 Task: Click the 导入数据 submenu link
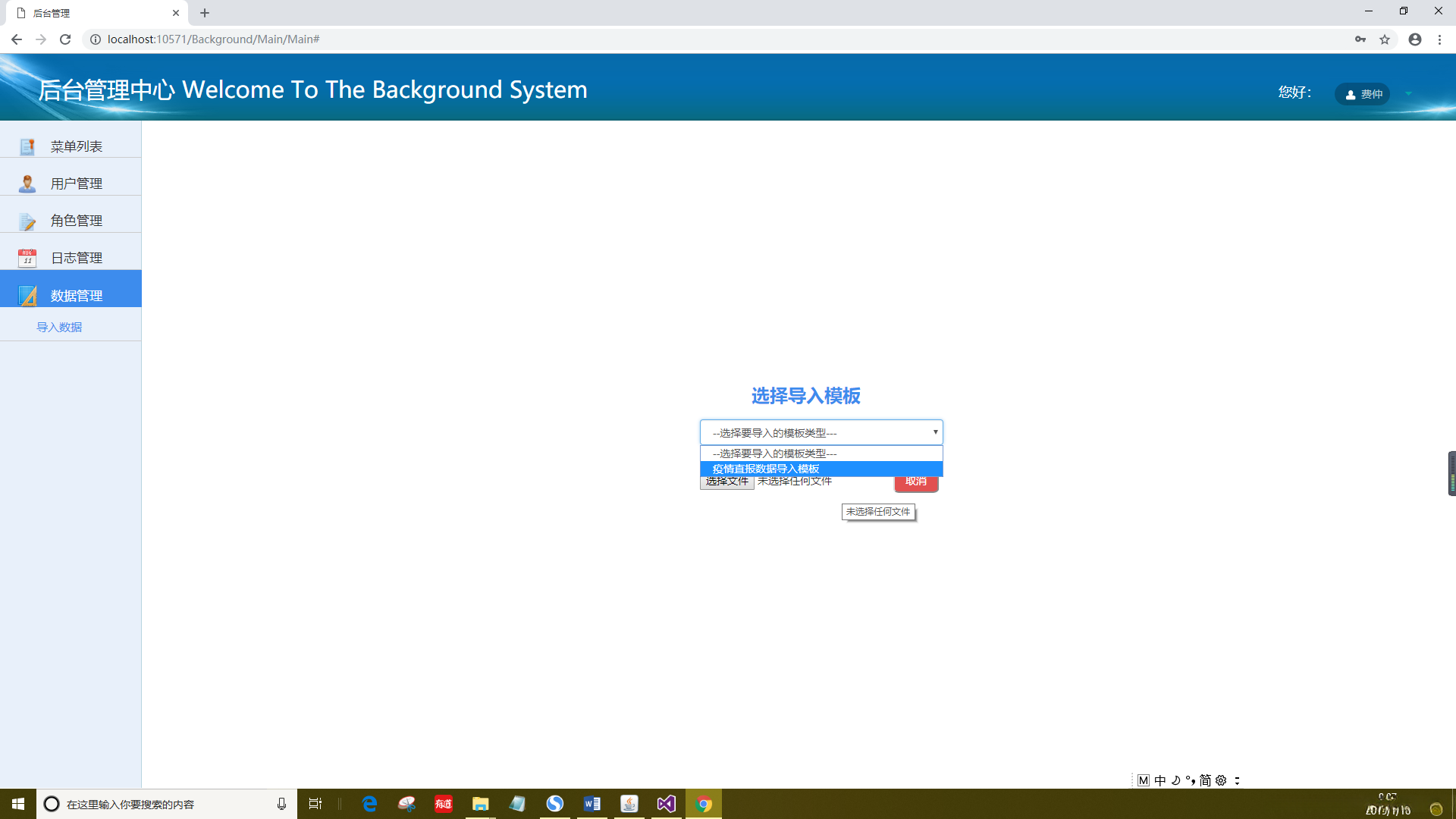pyautogui.click(x=59, y=327)
